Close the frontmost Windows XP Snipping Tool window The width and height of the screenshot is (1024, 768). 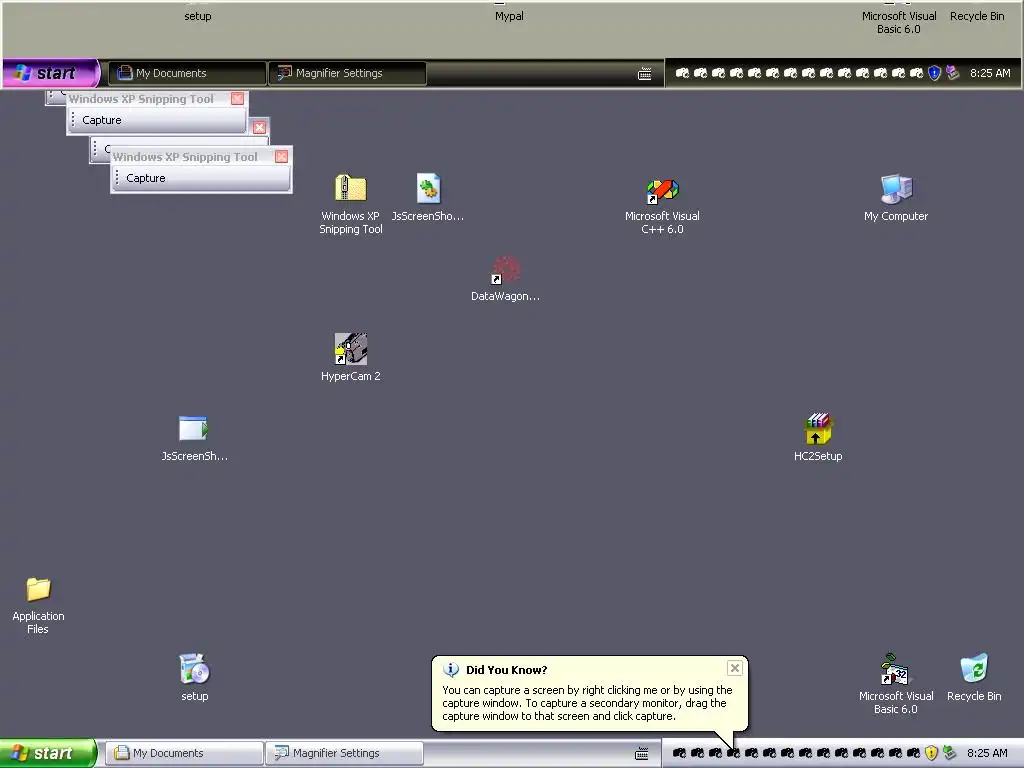tap(281, 157)
